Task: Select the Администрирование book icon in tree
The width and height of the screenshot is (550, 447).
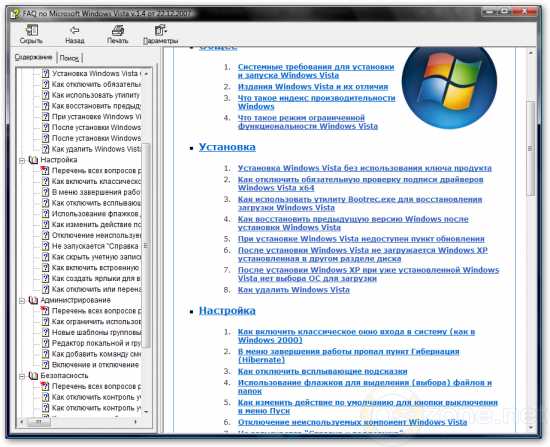Action: pyautogui.click(x=33, y=300)
